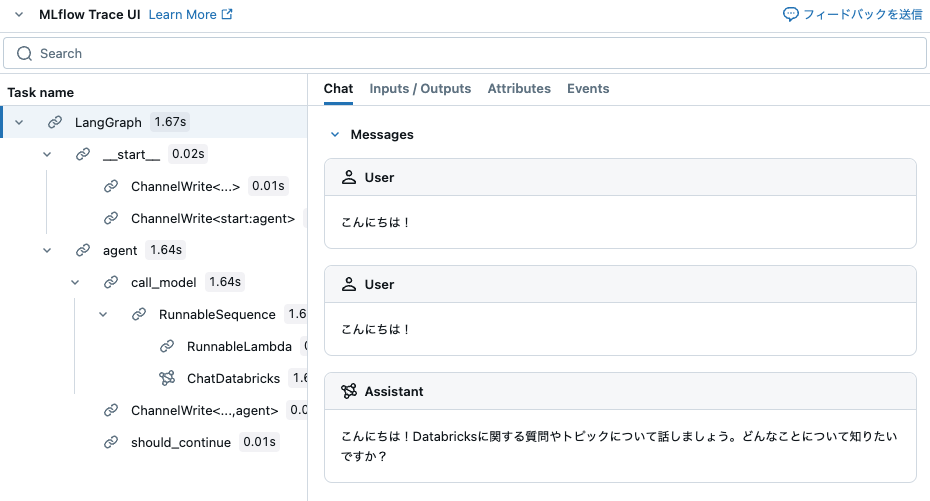Click the RunnableSequence span link icon
This screenshot has width=930, height=501.
139,314
